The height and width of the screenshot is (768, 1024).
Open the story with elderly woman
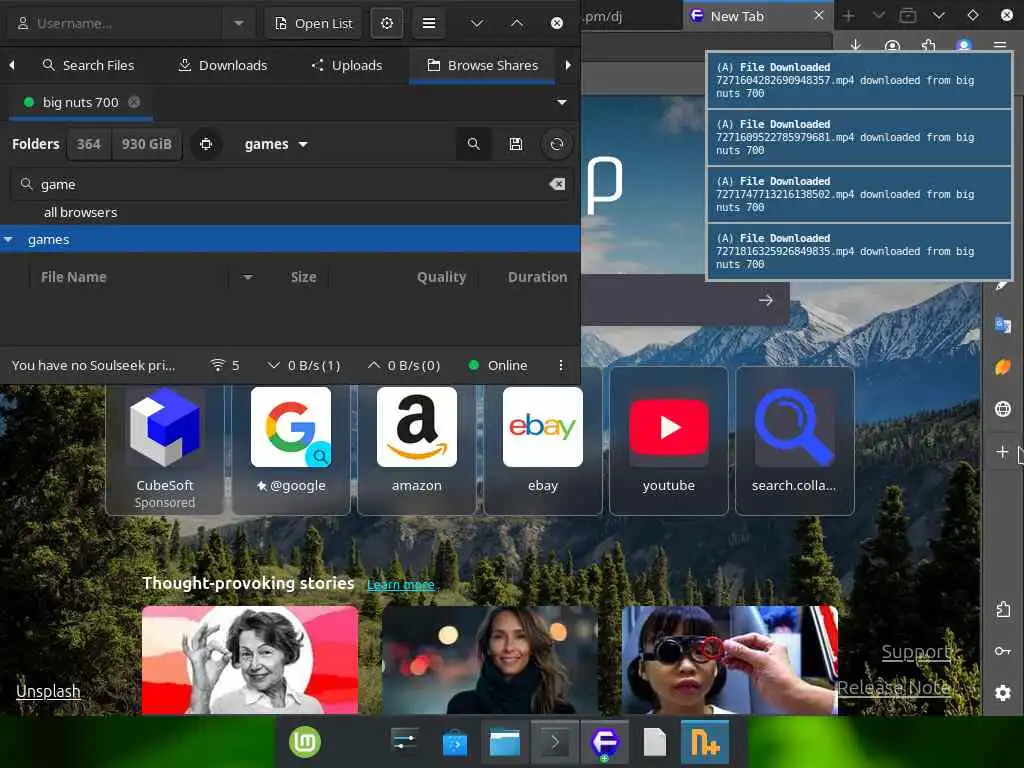point(250,660)
